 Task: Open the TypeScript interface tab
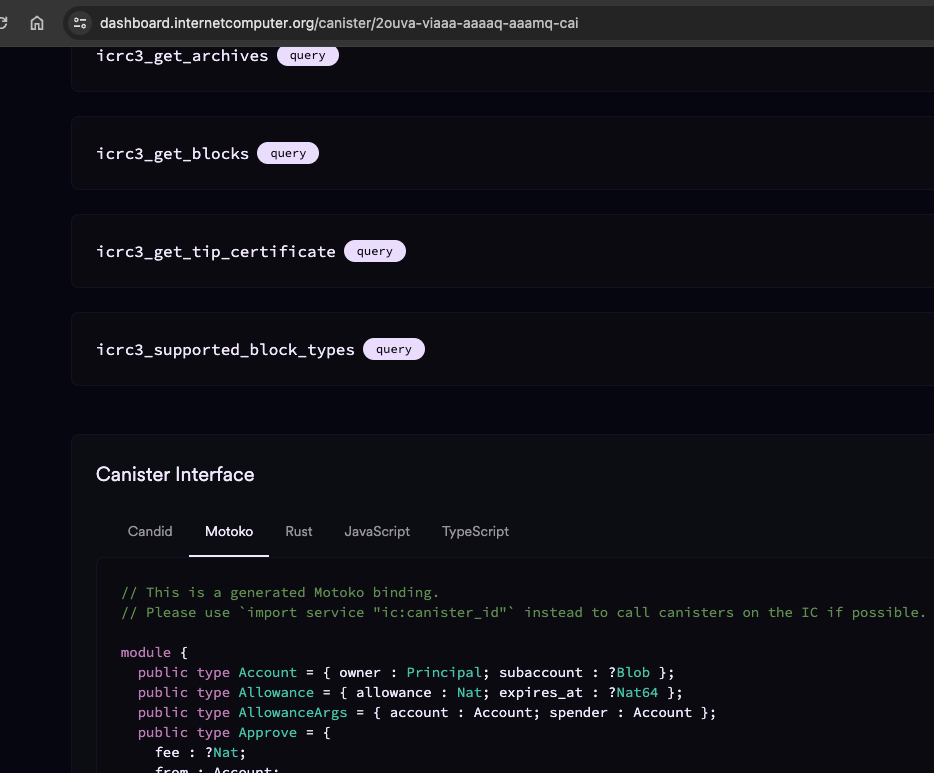coord(475,531)
